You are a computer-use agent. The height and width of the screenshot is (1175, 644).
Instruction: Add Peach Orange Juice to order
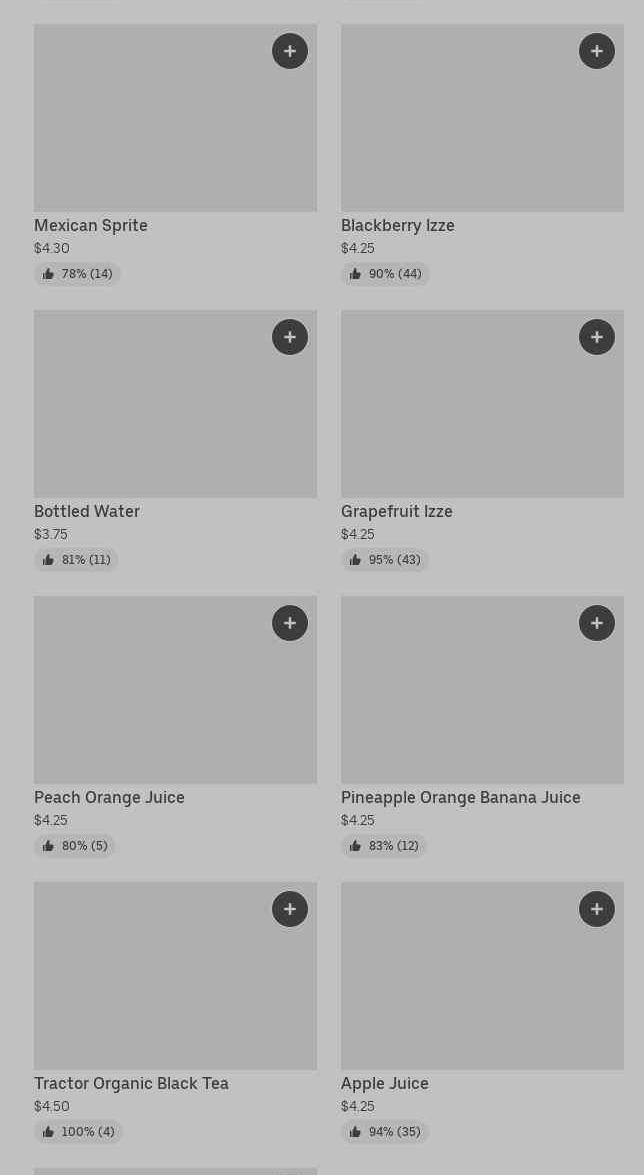290,623
